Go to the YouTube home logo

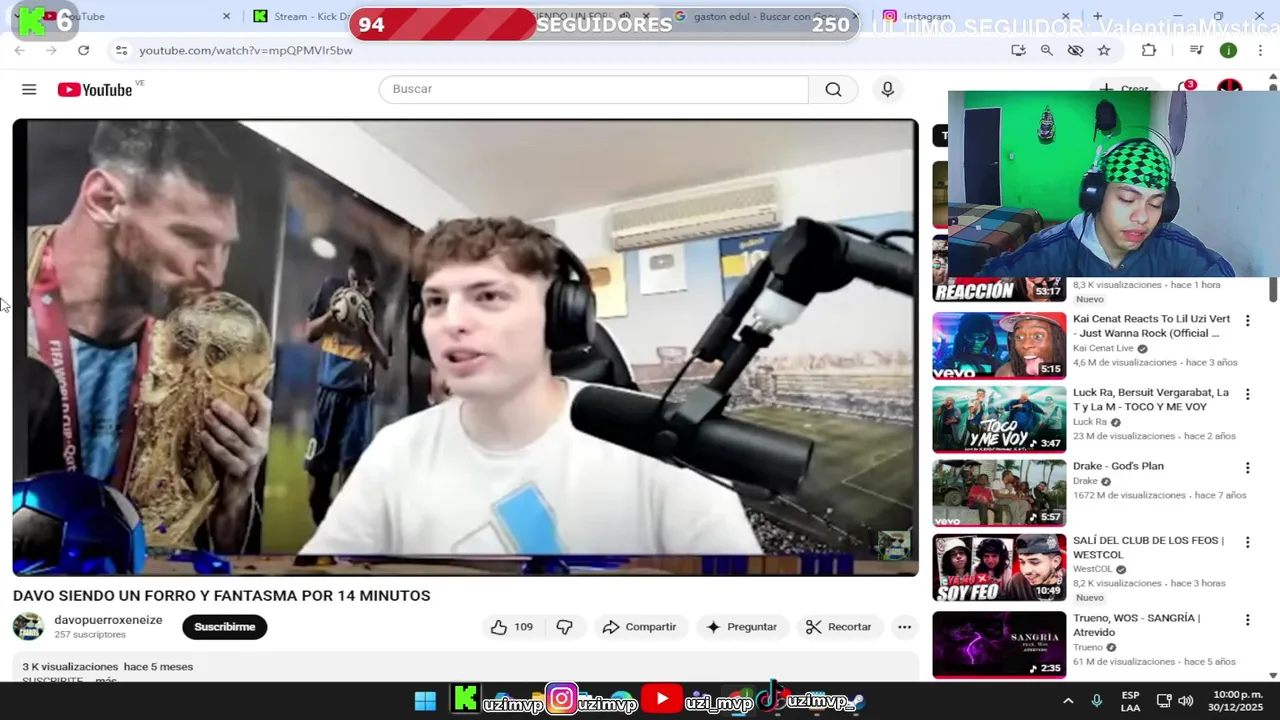coord(95,90)
